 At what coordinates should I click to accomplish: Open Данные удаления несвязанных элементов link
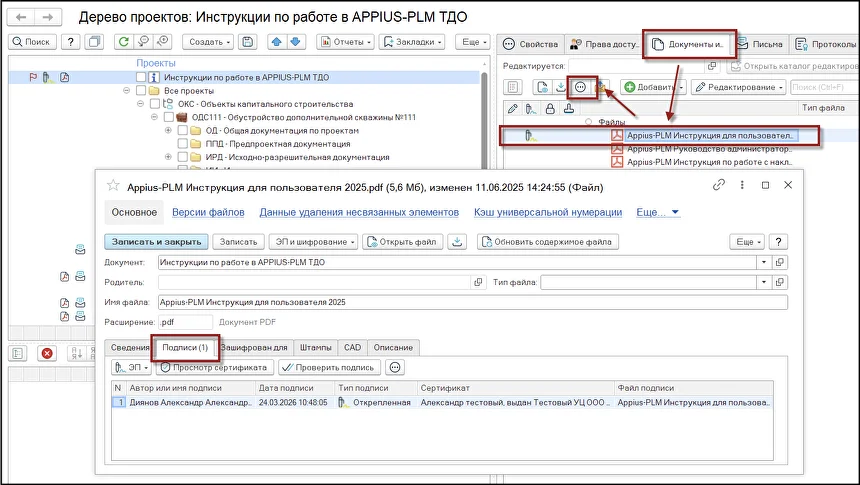(x=359, y=212)
